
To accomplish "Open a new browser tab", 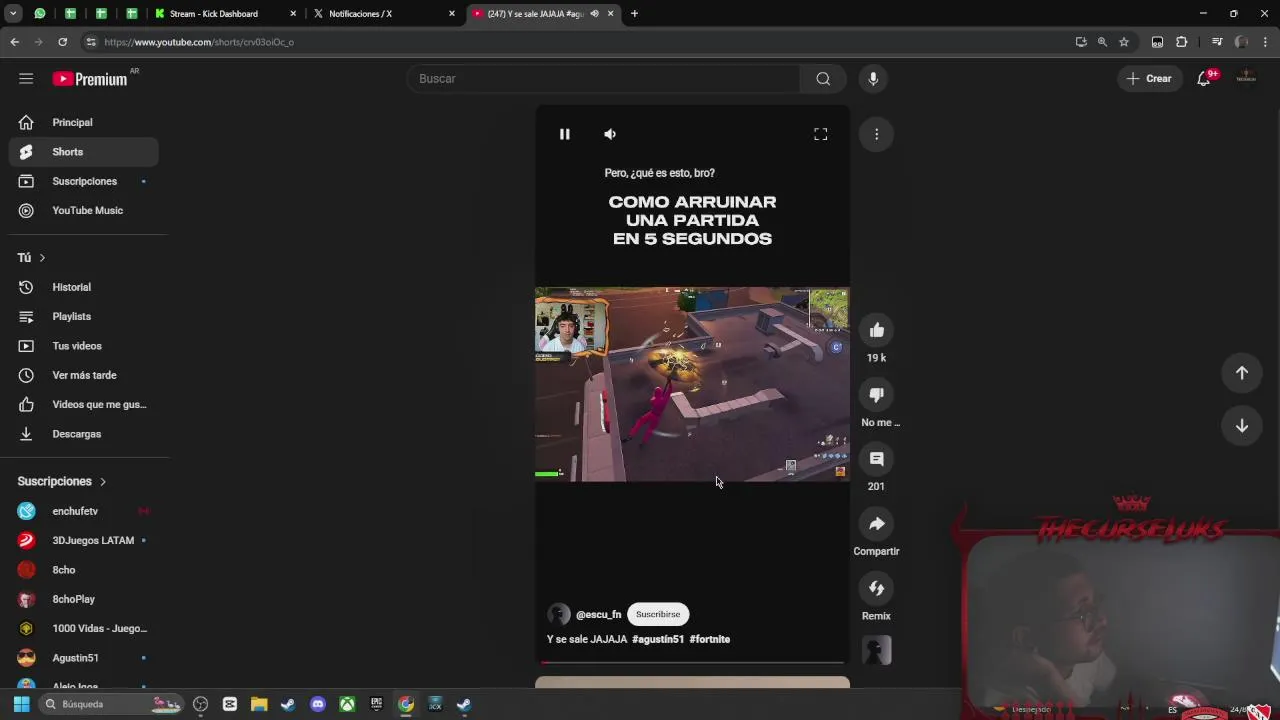I will tap(634, 14).
